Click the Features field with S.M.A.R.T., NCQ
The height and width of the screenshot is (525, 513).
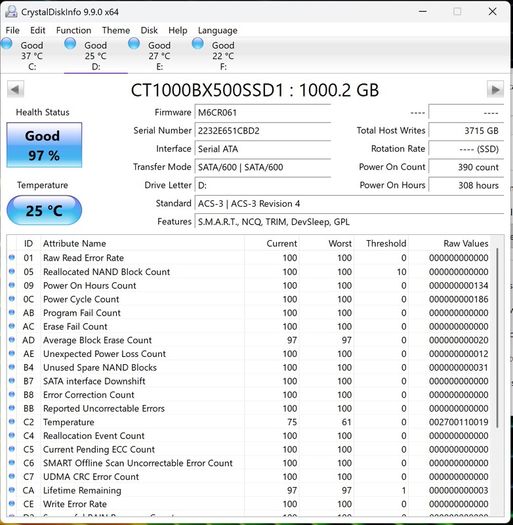coord(349,221)
